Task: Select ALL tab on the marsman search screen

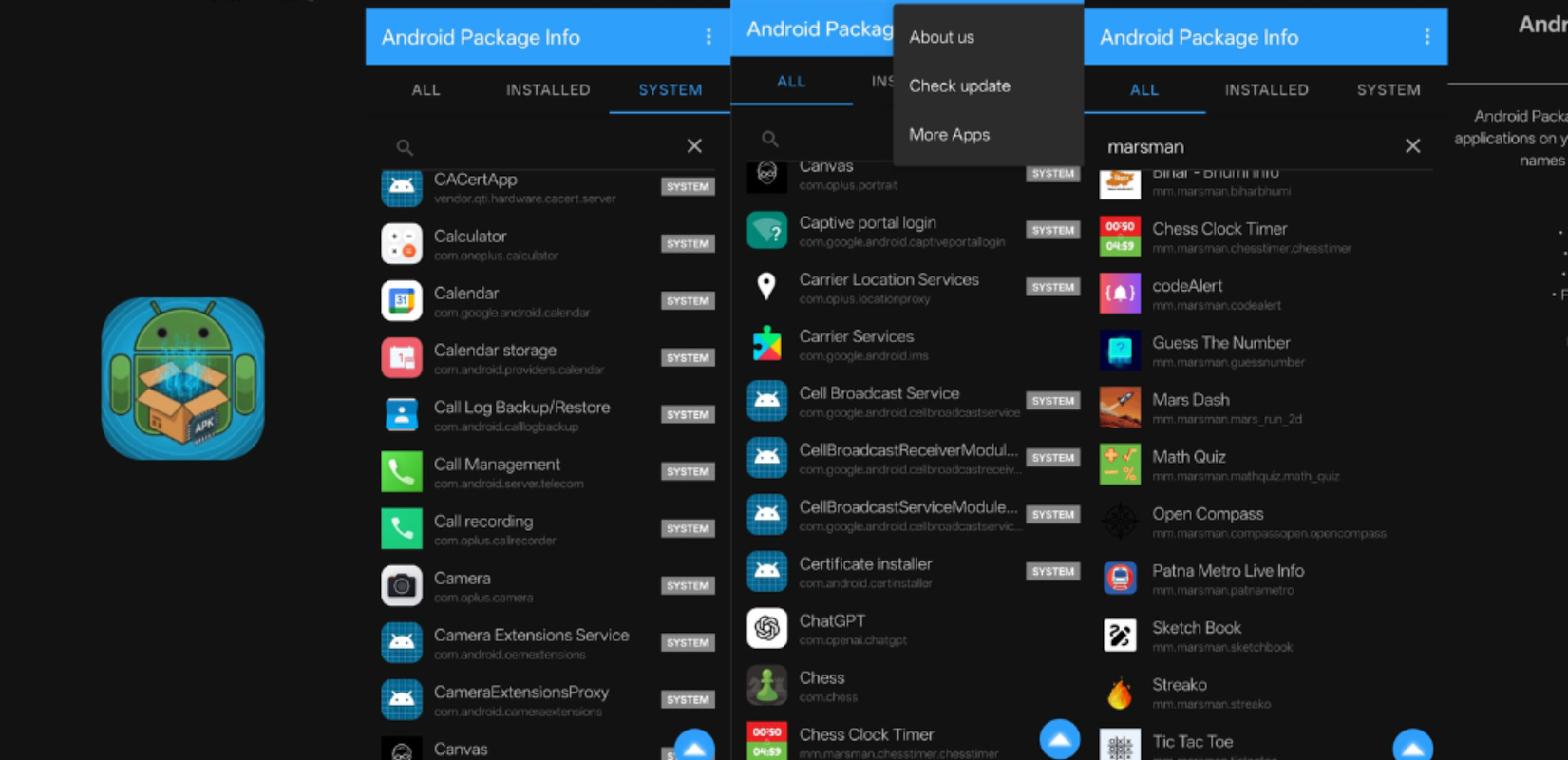Action: point(1144,90)
